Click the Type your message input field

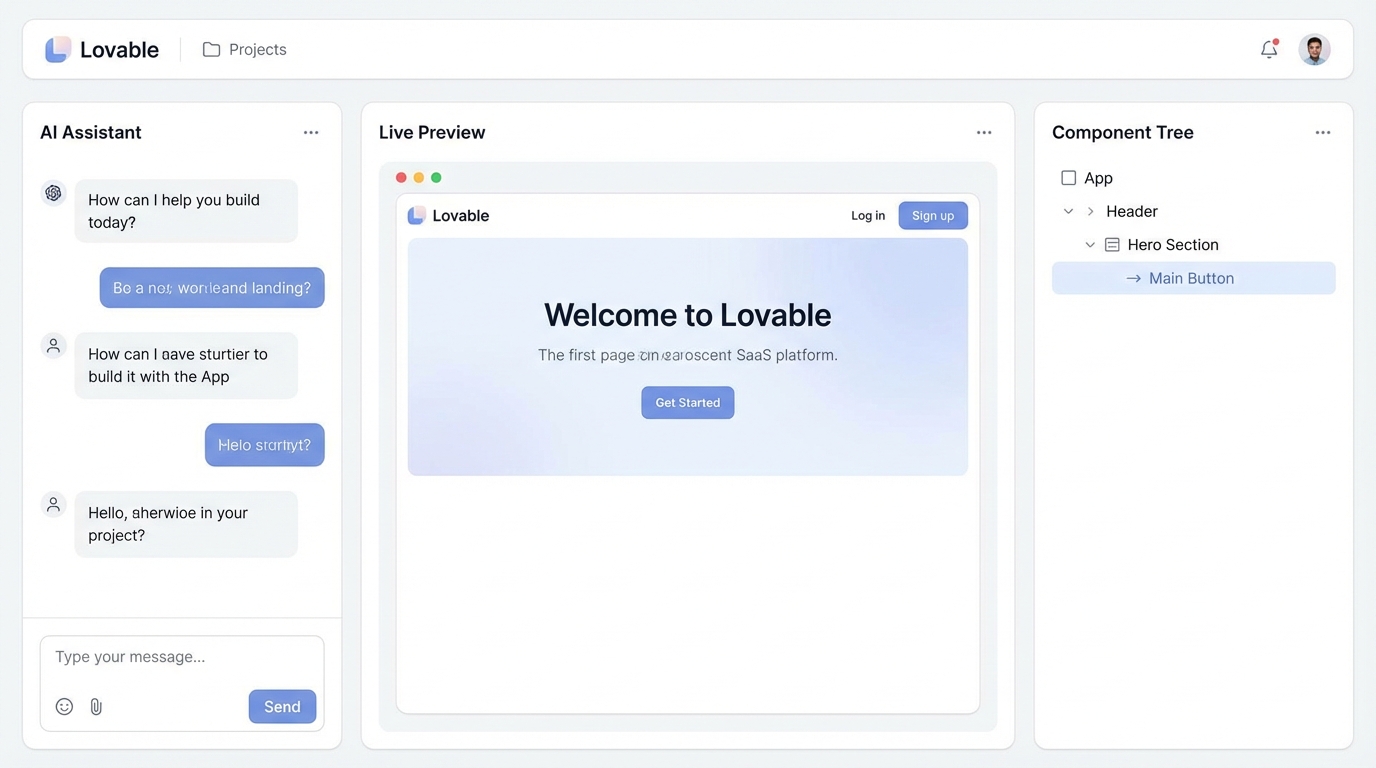click(150, 657)
